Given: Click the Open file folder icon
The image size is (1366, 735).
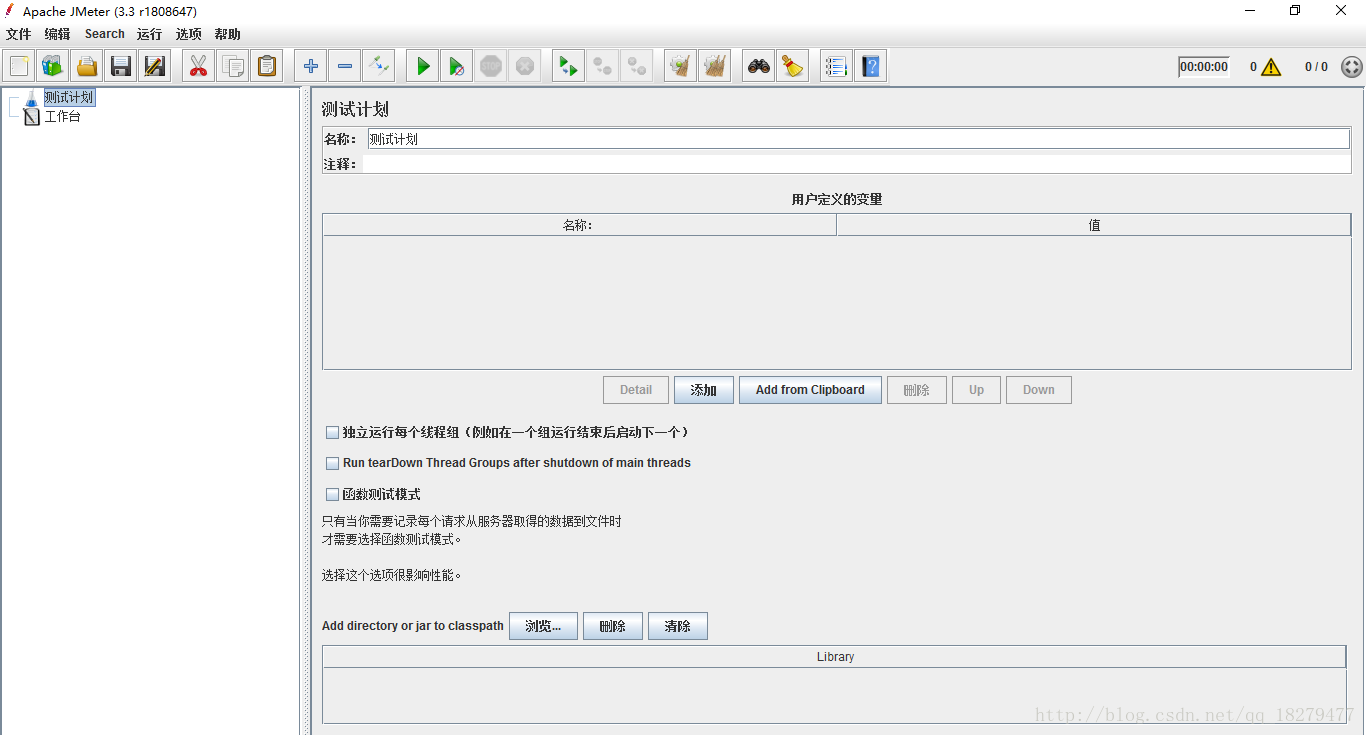Looking at the screenshot, I should pyautogui.click(x=87, y=66).
